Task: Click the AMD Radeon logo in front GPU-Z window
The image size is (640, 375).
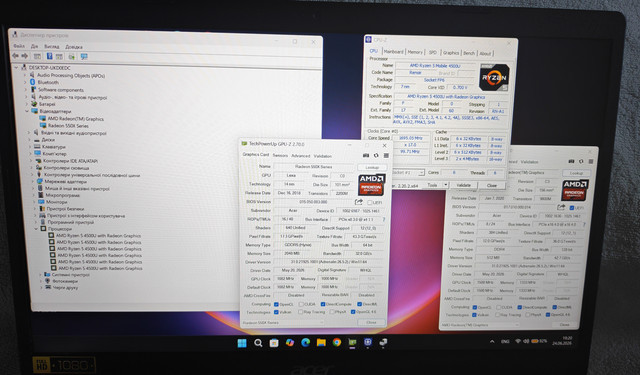Action: pos(371,185)
